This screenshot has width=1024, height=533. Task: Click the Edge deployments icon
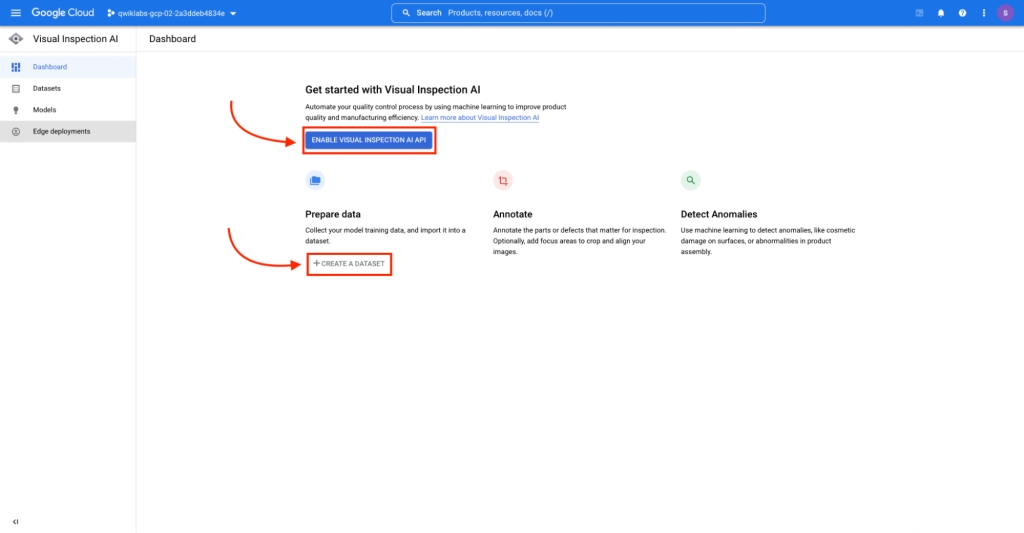coord(16,132)
